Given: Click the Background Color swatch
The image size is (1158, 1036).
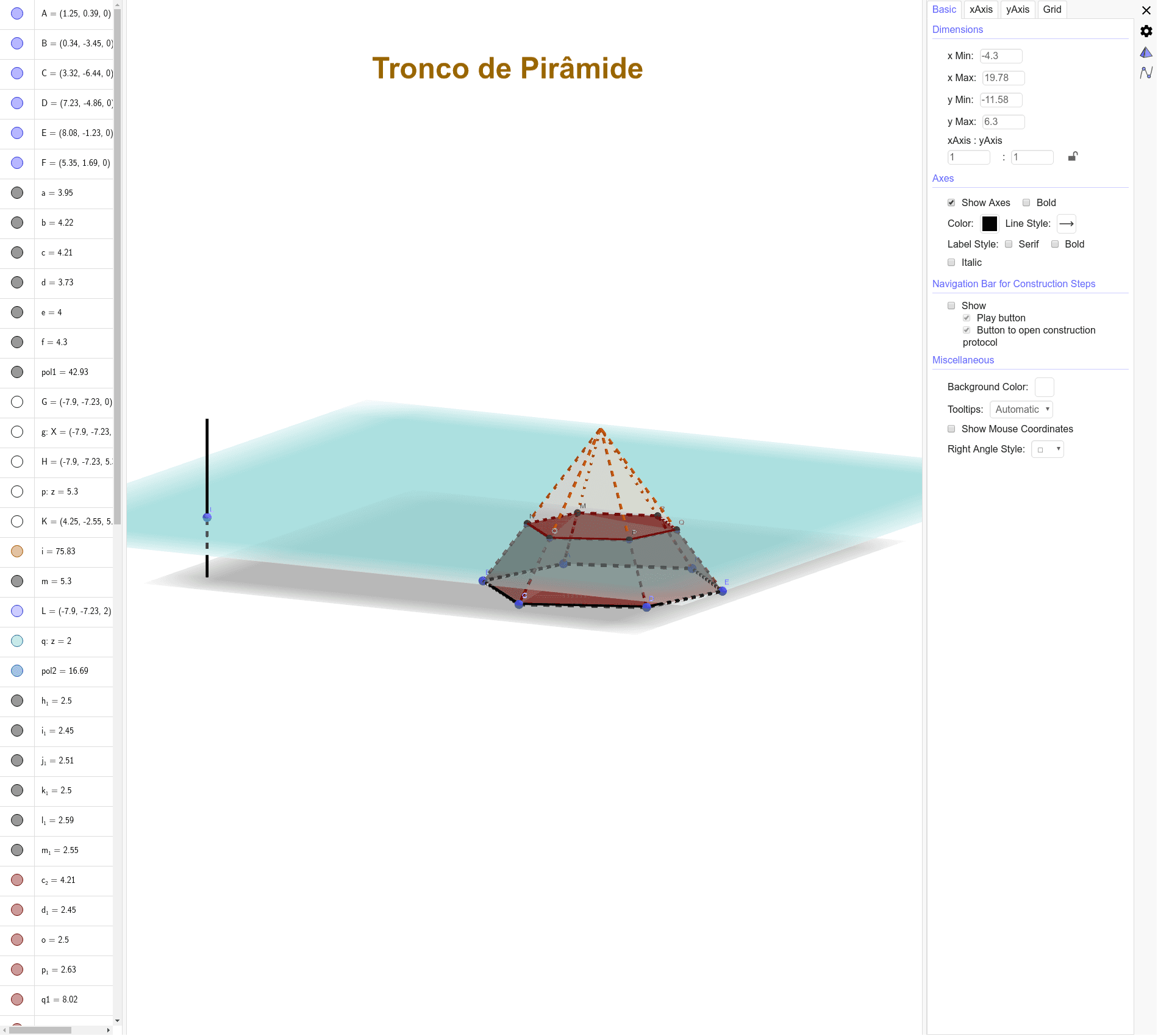Looking at the screenshot, I should (x=1044, y=387).
